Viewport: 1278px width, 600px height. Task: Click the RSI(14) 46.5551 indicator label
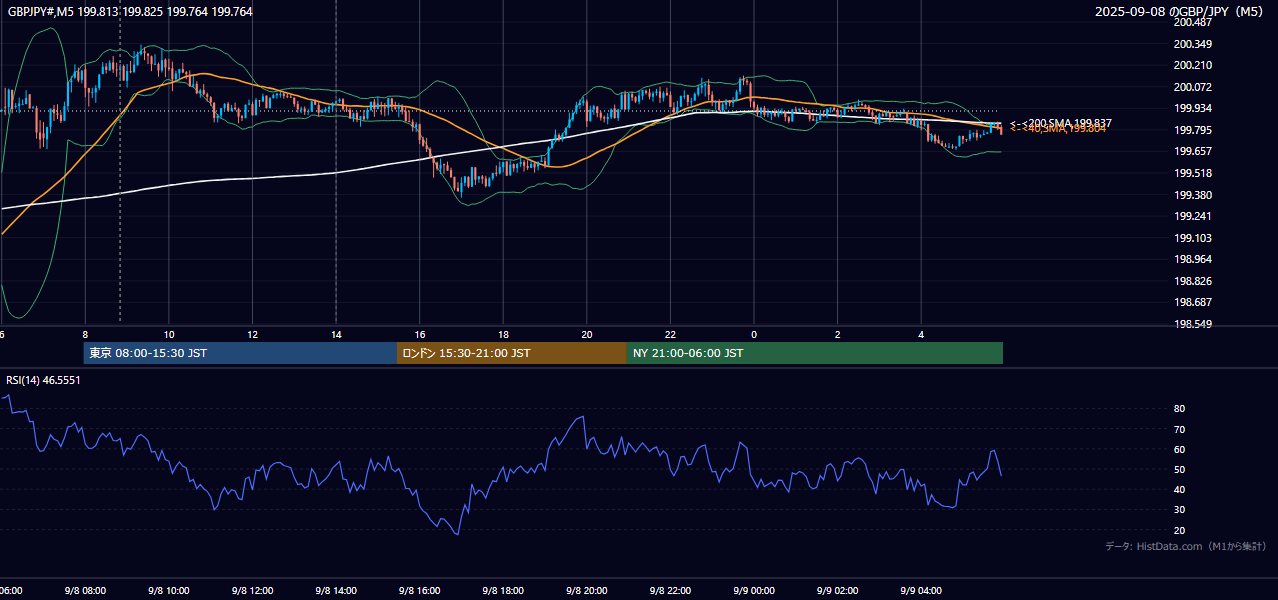pos(43,380)
